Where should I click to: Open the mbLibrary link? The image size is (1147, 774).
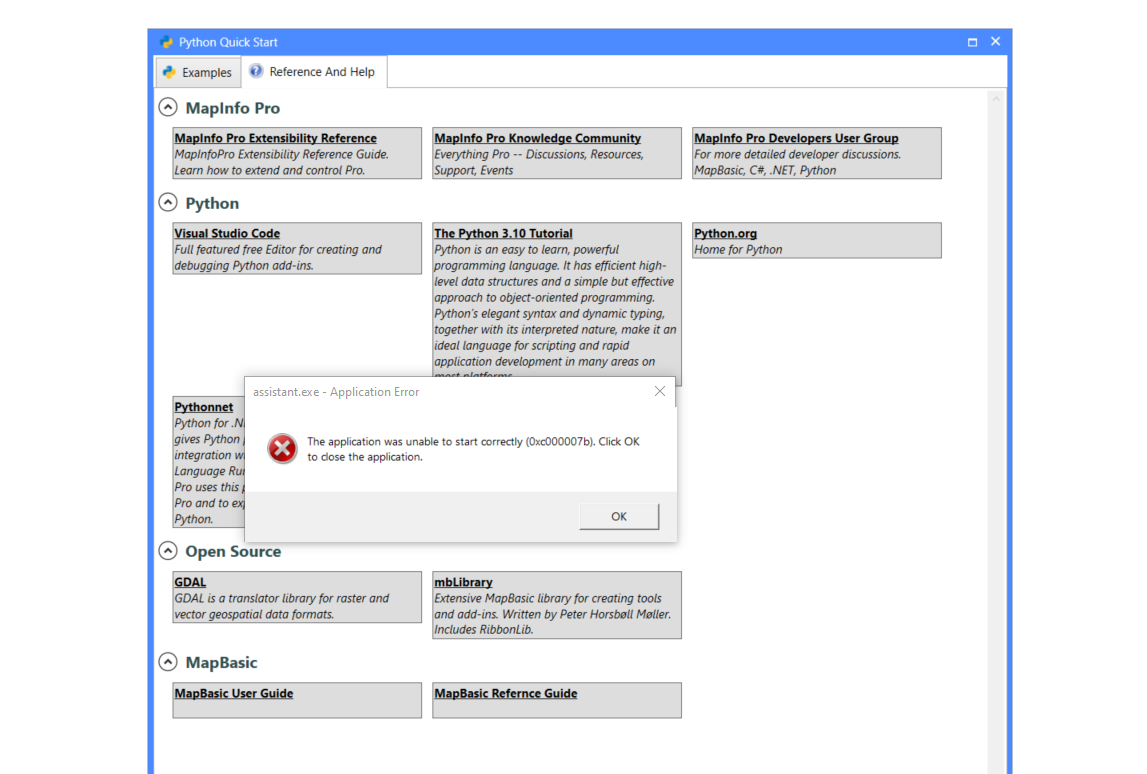click(463, 582)
